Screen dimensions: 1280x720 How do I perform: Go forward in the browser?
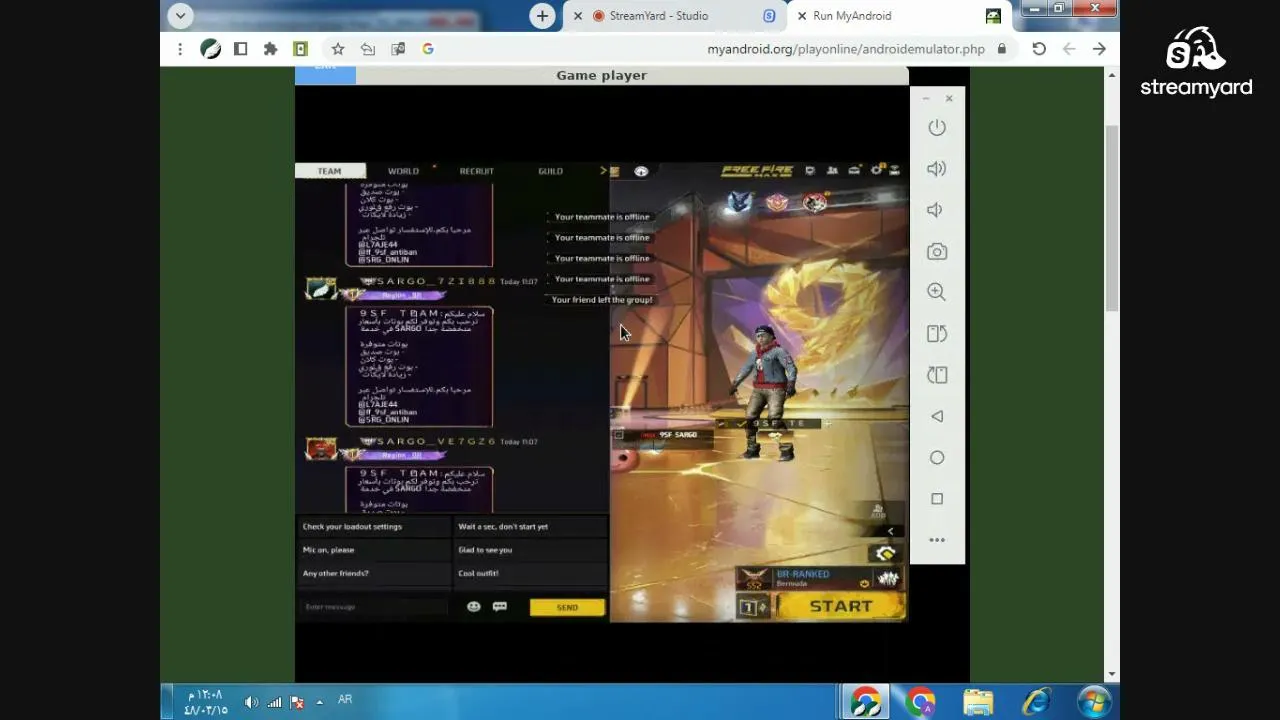click(1099, 49)
